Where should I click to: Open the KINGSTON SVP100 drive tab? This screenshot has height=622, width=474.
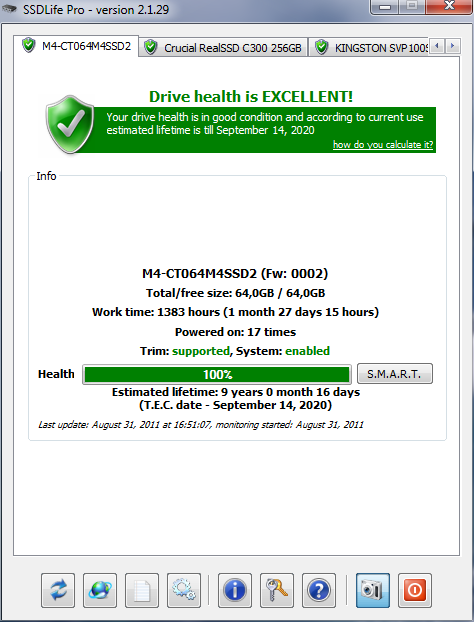(369, 48)
